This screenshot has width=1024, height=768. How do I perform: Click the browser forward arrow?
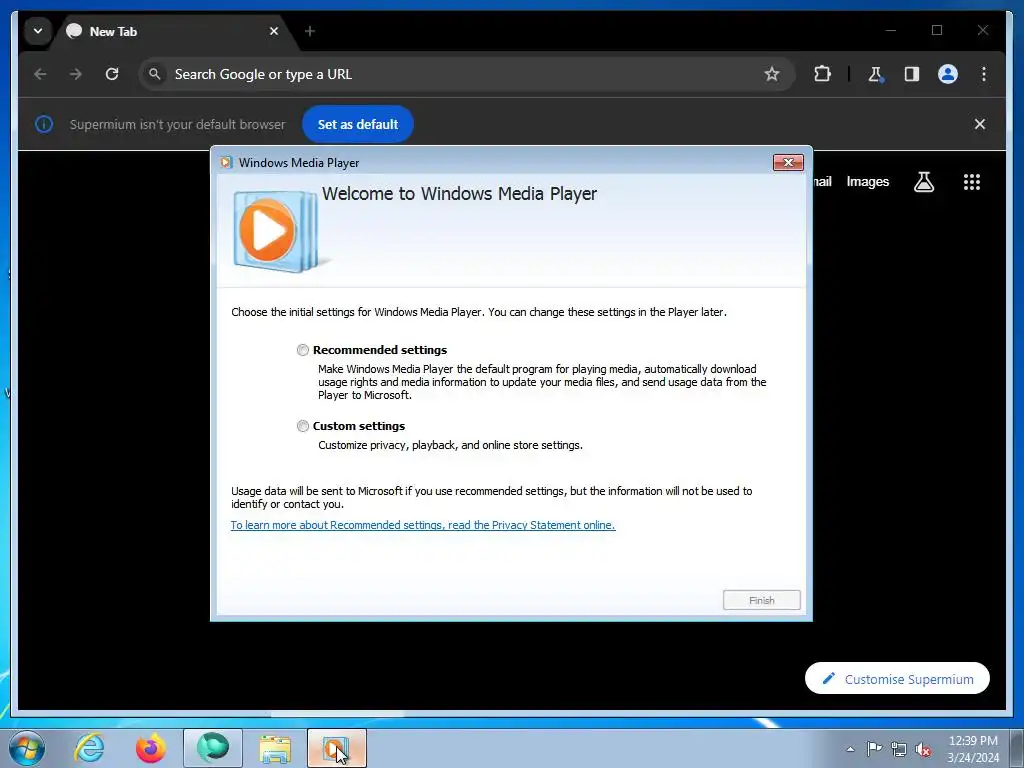pos(76,74)
